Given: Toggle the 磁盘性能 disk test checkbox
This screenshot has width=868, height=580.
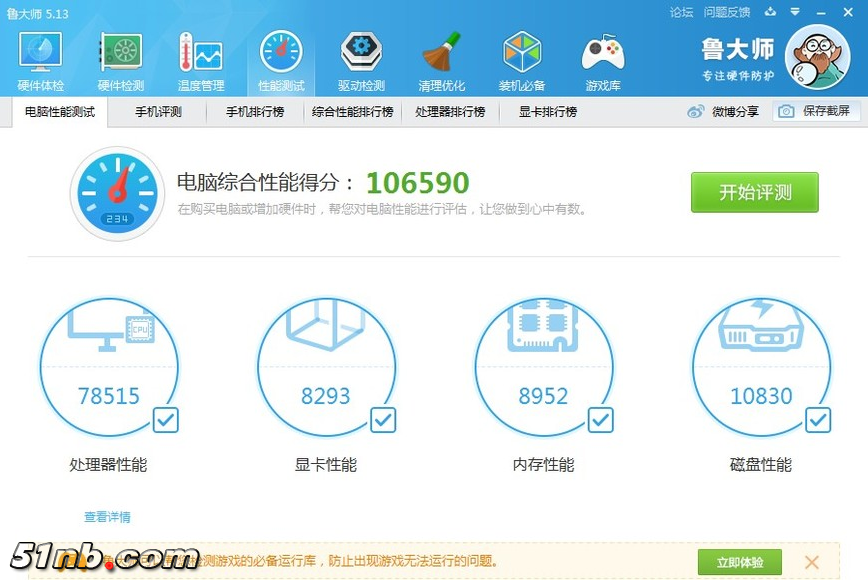Looking at the screenshot, I should click(818, 420).
